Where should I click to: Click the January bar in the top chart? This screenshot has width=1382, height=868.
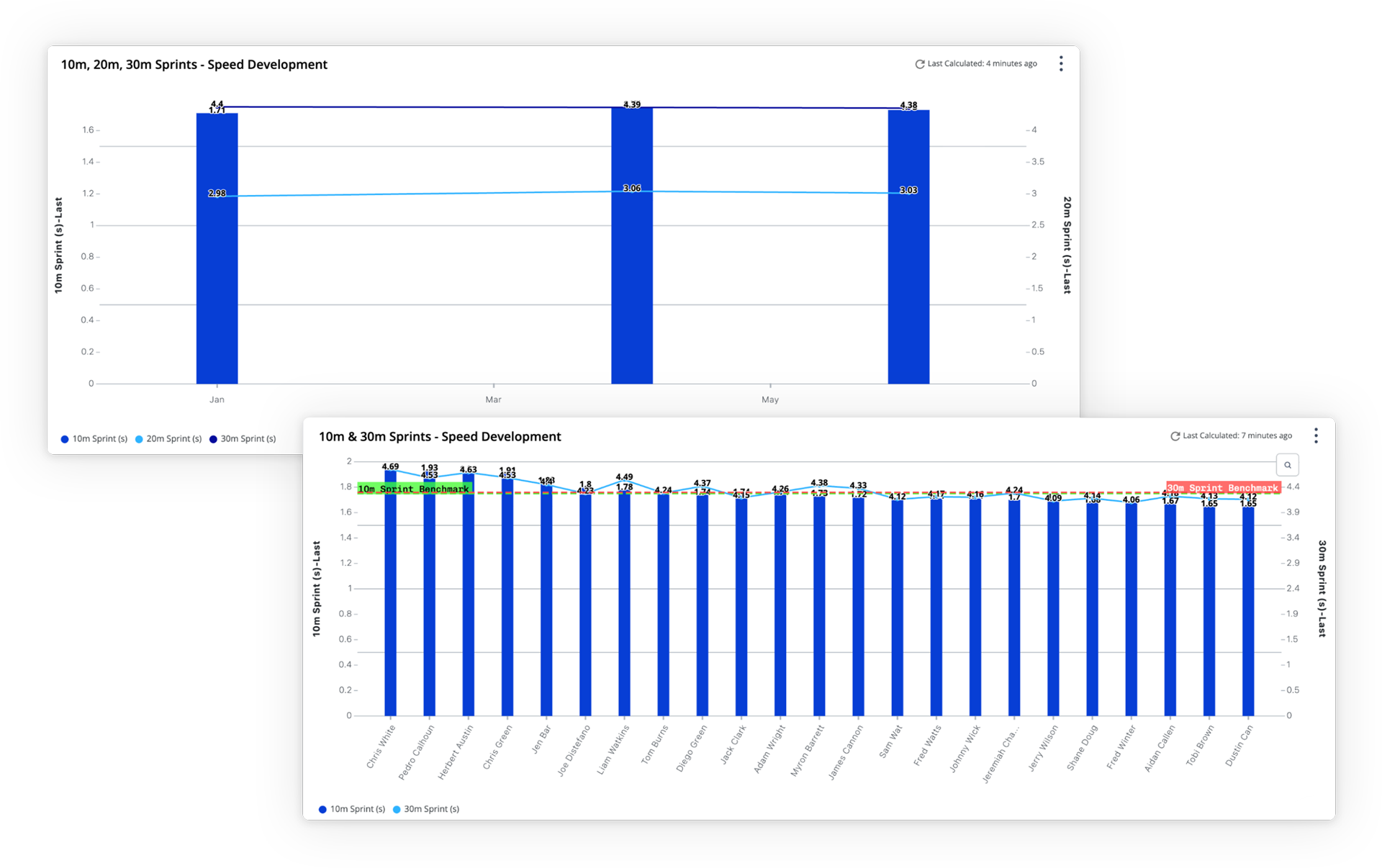pos(217,288)
